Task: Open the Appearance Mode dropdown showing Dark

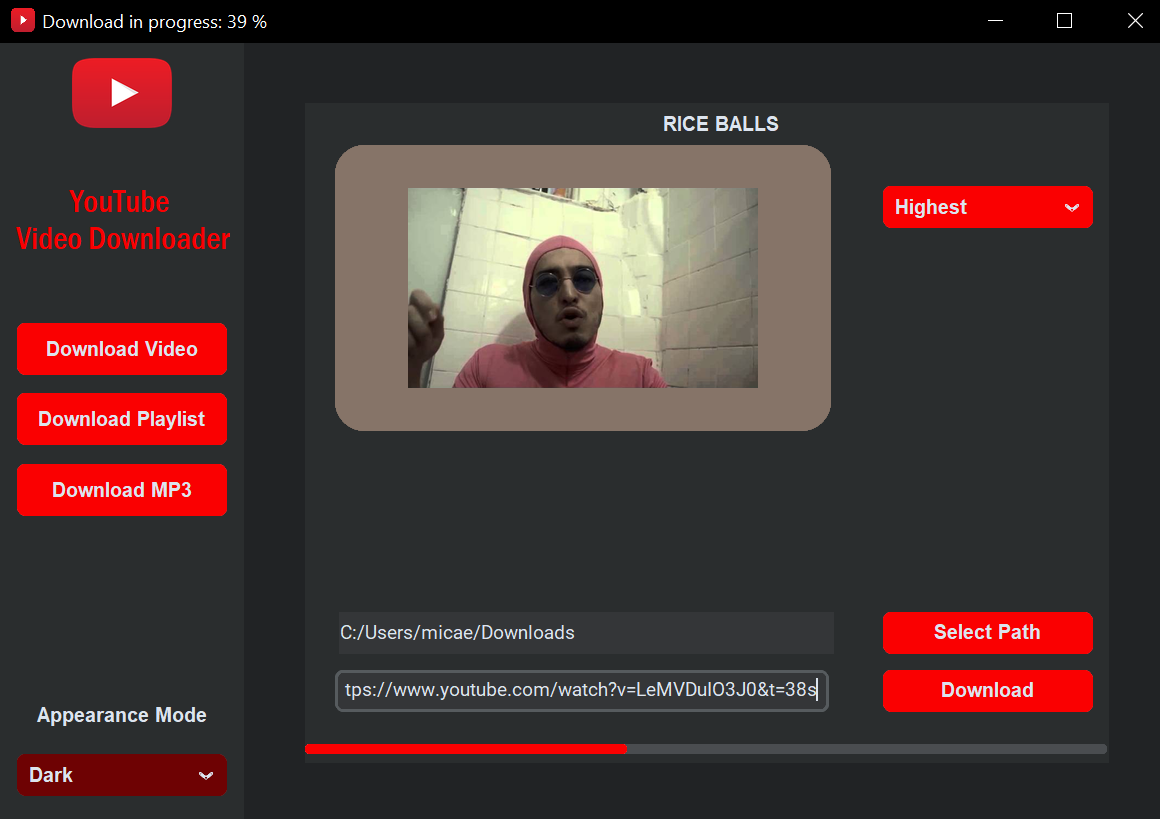Action: [x=121, y=774]
